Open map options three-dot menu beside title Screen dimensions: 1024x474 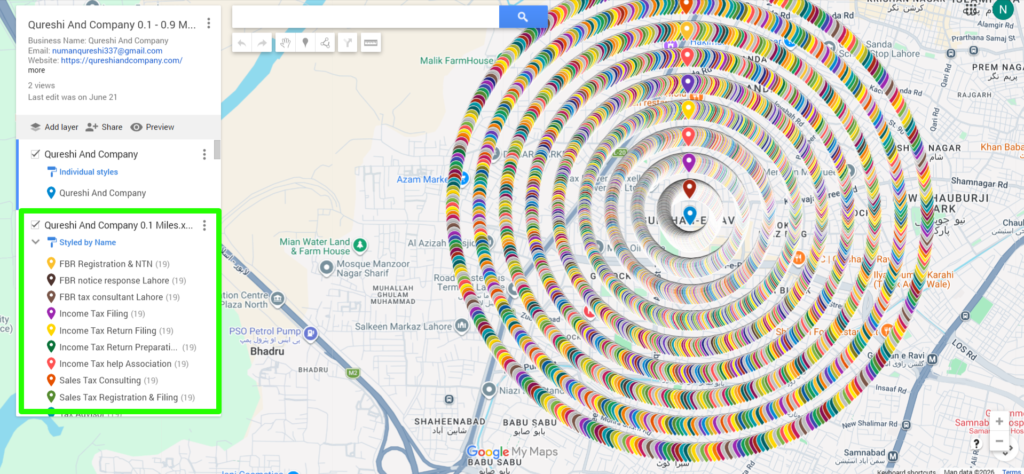tap(208, 24)
